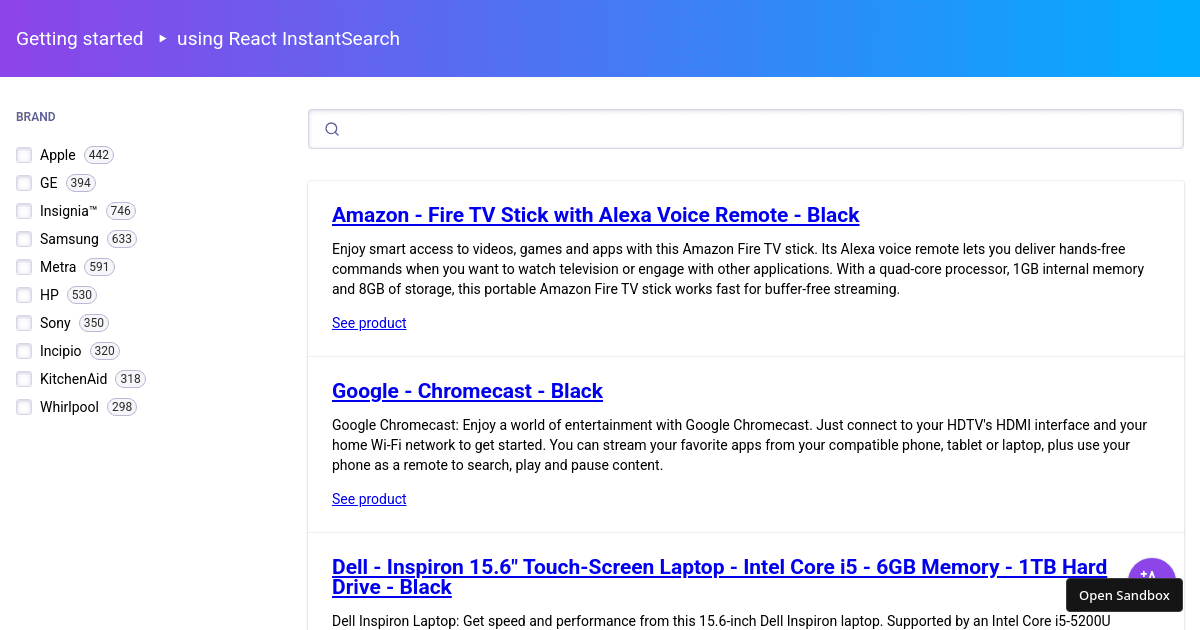Enable the HP brand filter

(x=24, y=295)
